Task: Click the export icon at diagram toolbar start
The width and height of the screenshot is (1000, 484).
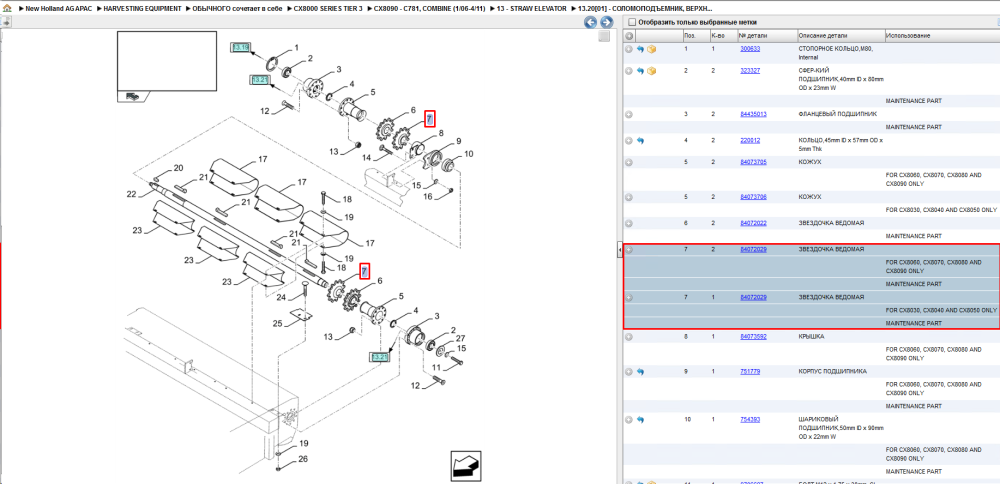Action: [5, 22]
